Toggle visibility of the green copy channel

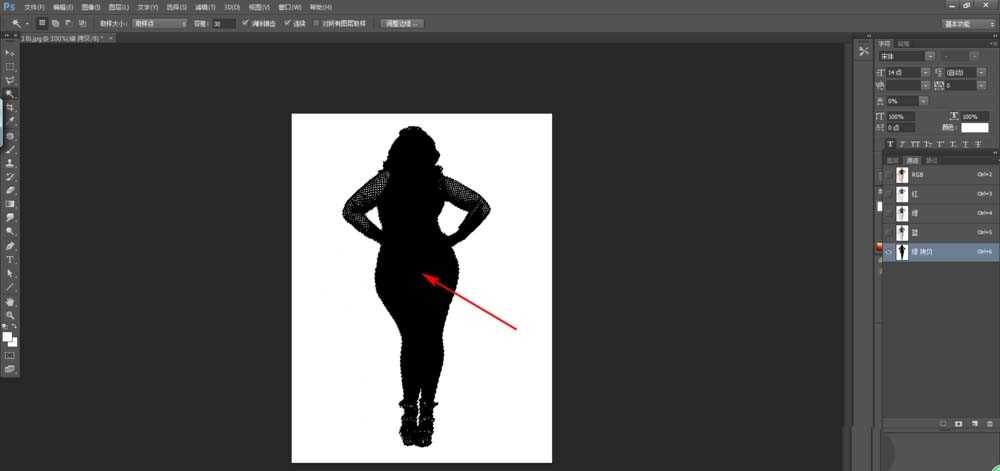[889, 252]
